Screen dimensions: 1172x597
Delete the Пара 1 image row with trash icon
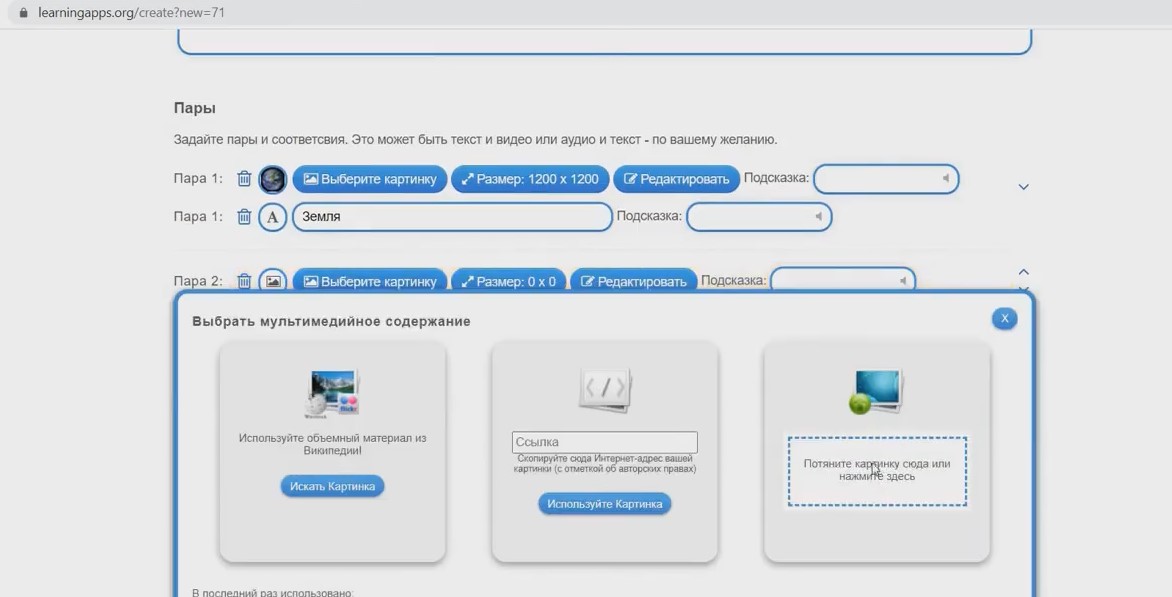pos(244,179)
